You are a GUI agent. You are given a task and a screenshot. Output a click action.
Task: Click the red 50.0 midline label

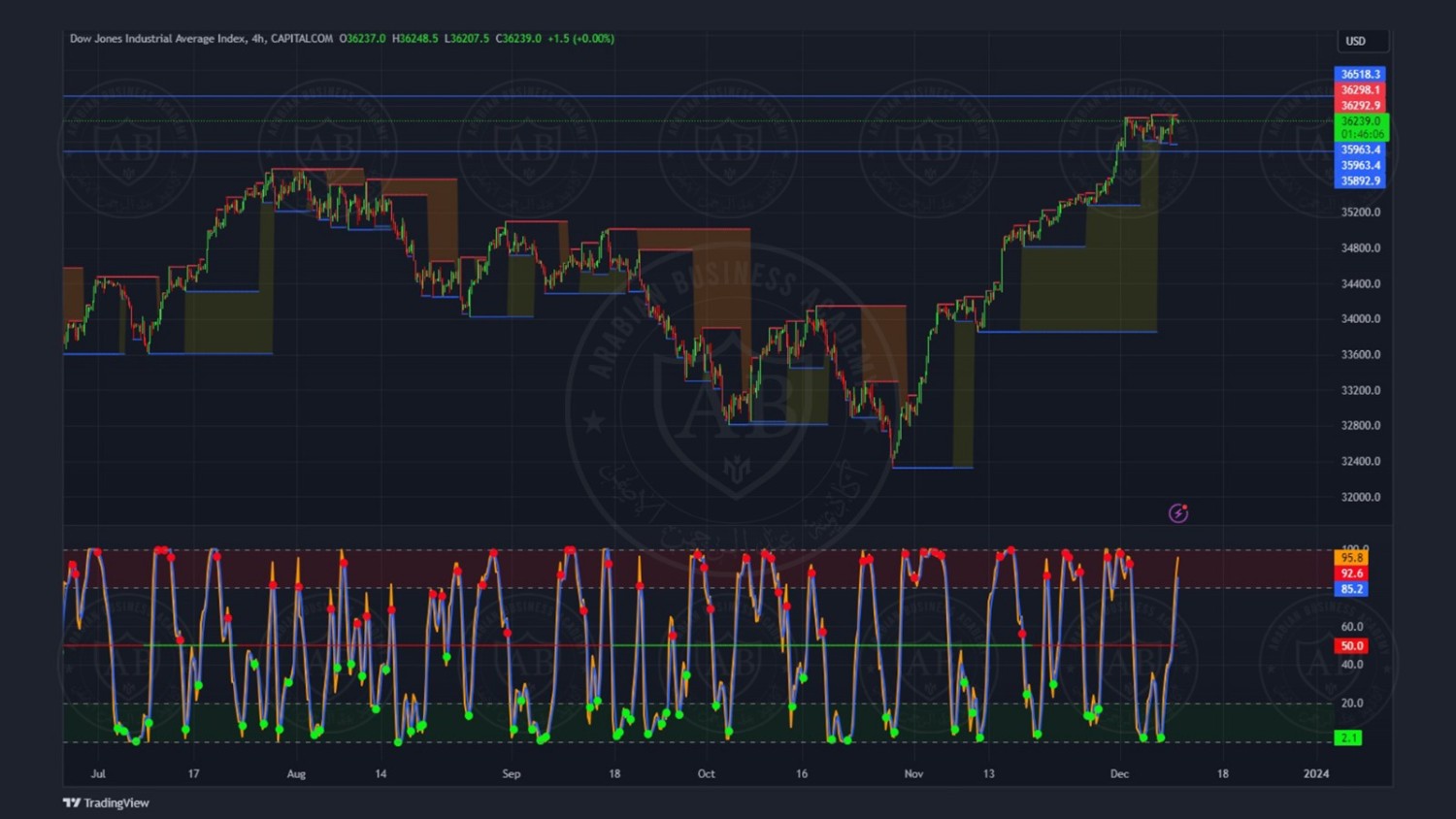pos(1352,645)
